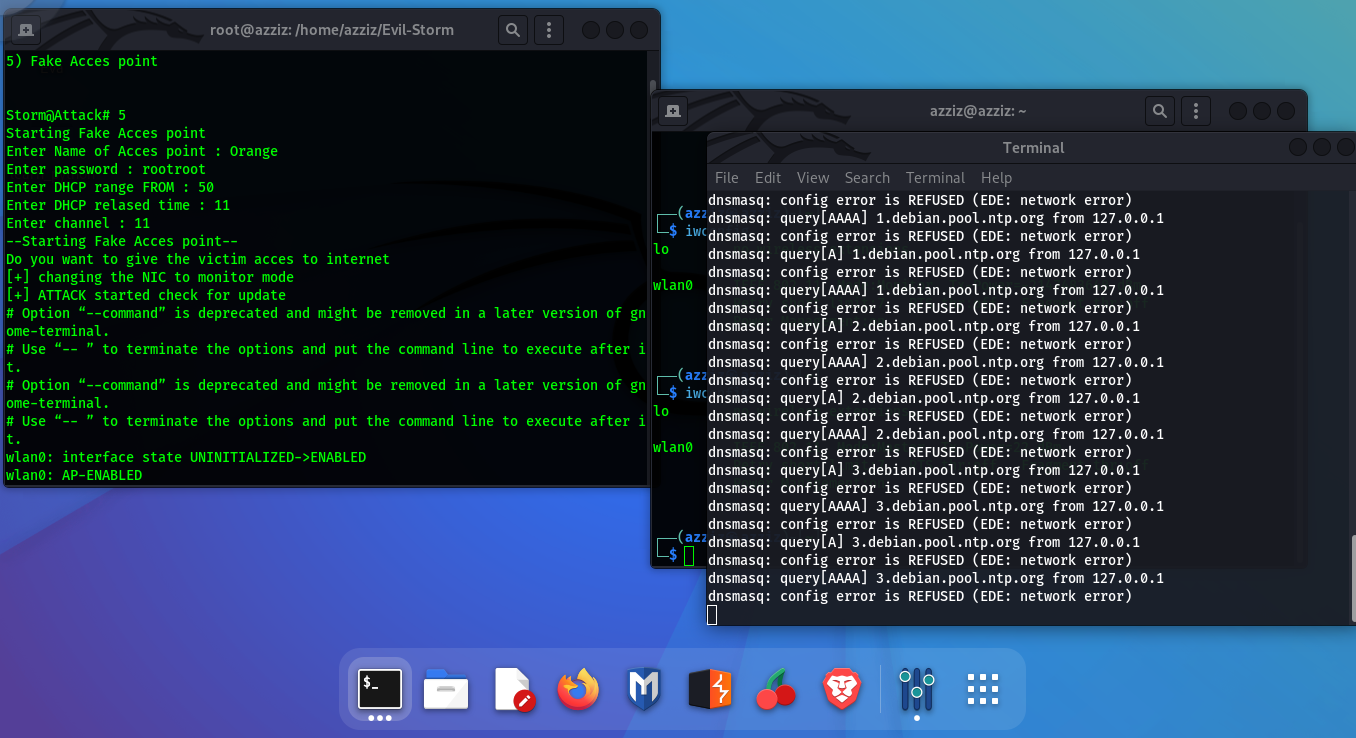Viewport: 1356px width, 738px height.
Task: Open the Search menu in Terminal
Action: (866, 177)
